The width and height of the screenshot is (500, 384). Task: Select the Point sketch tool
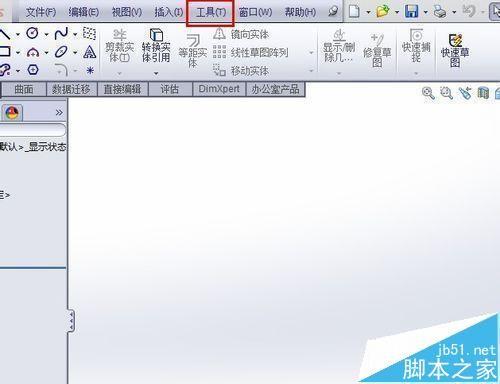pos(90,70)
